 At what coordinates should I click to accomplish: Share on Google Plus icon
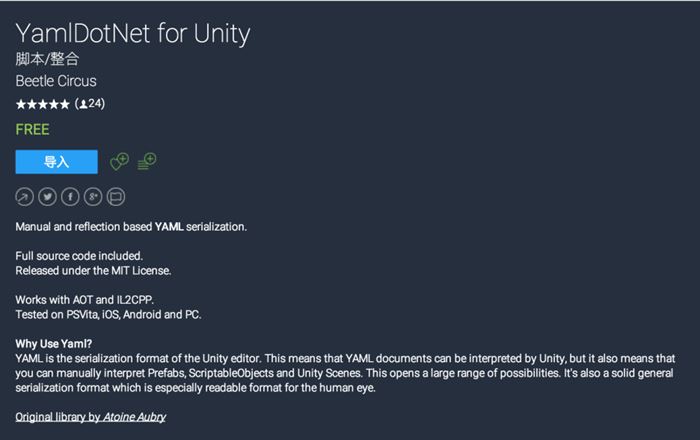pyautogui.click(x=93, y=196)
